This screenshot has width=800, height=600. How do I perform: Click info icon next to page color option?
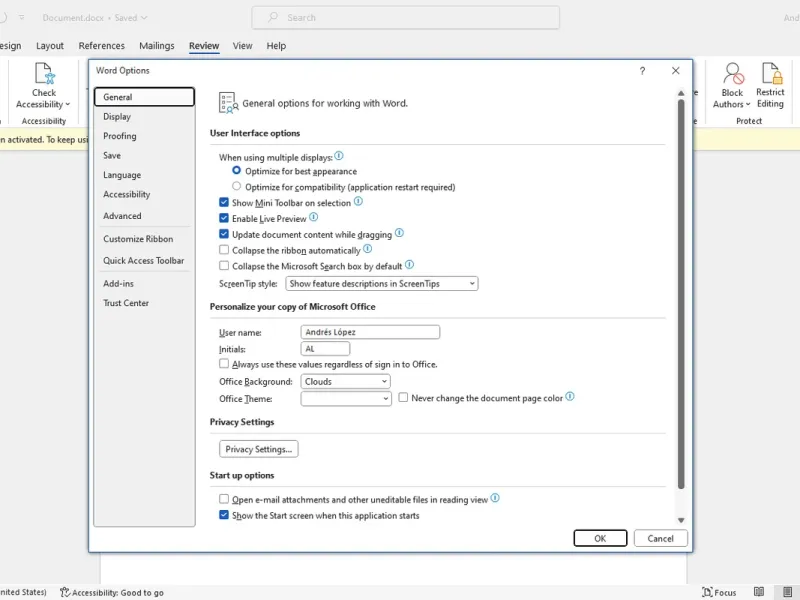[570, 396]
